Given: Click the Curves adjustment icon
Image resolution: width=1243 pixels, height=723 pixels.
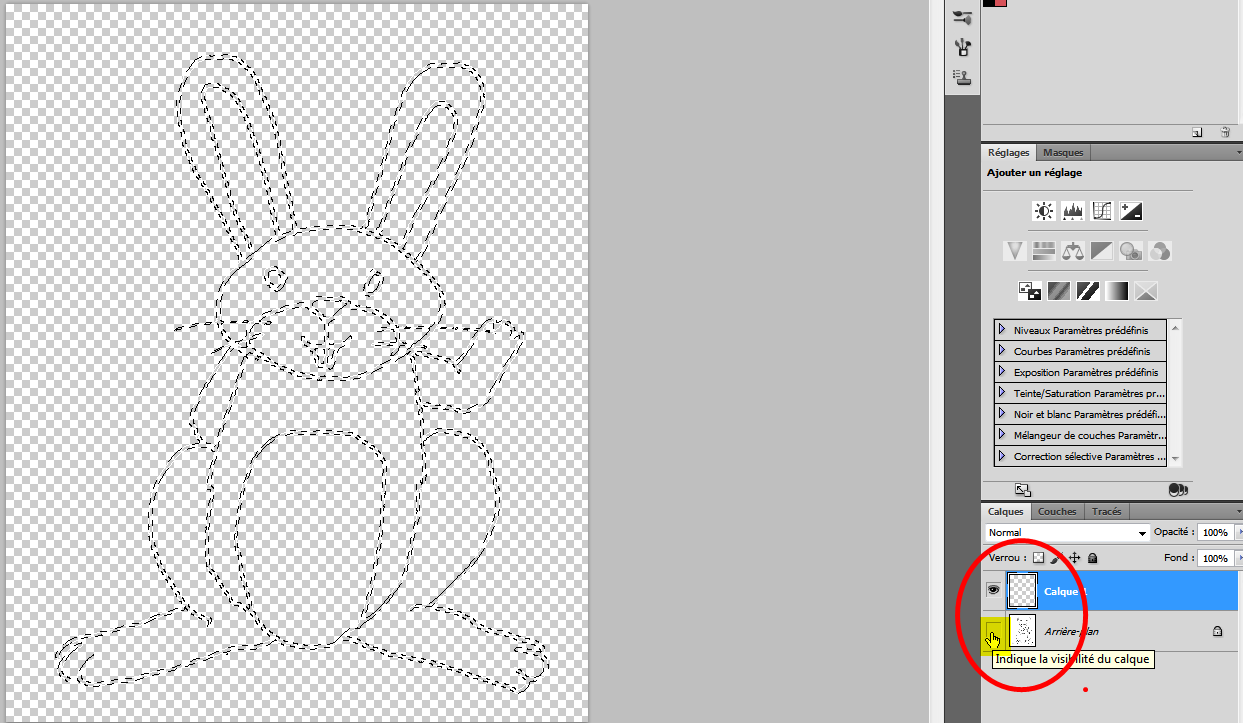Looking at the screenshot, I should pyautogui.click(x=1102, y=211).
